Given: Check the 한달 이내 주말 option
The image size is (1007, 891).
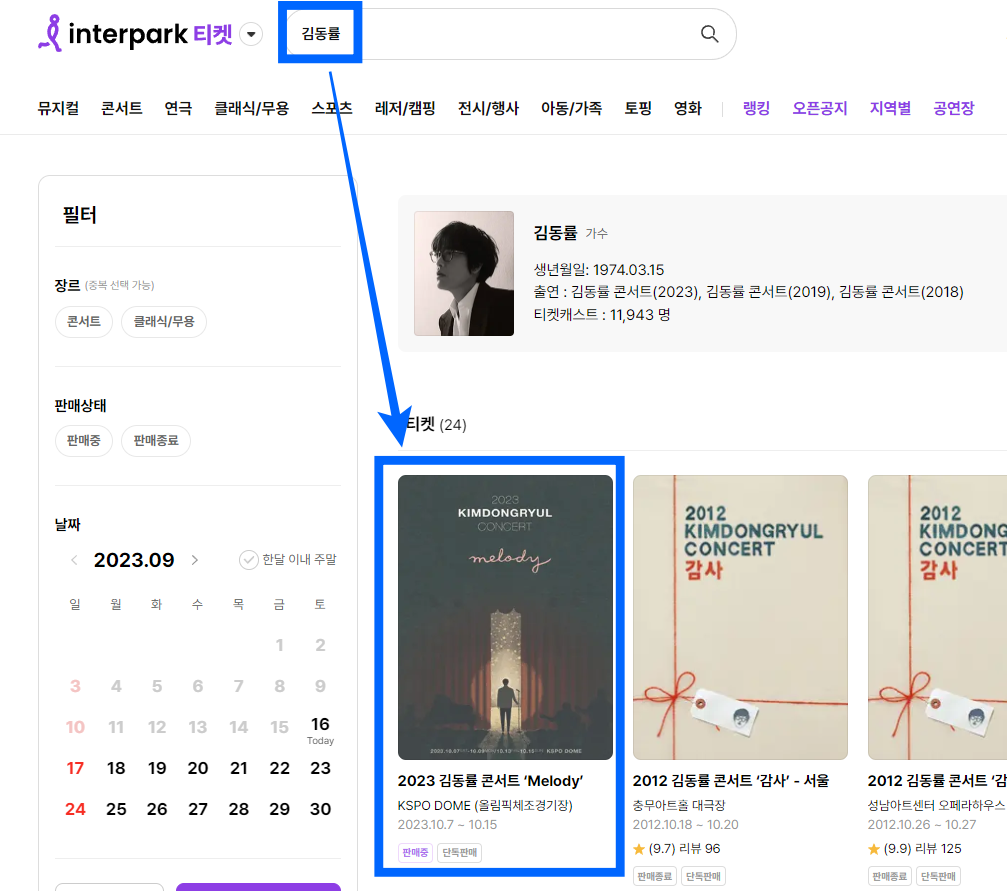Looking at the screenshot, I should pos(288,560).
